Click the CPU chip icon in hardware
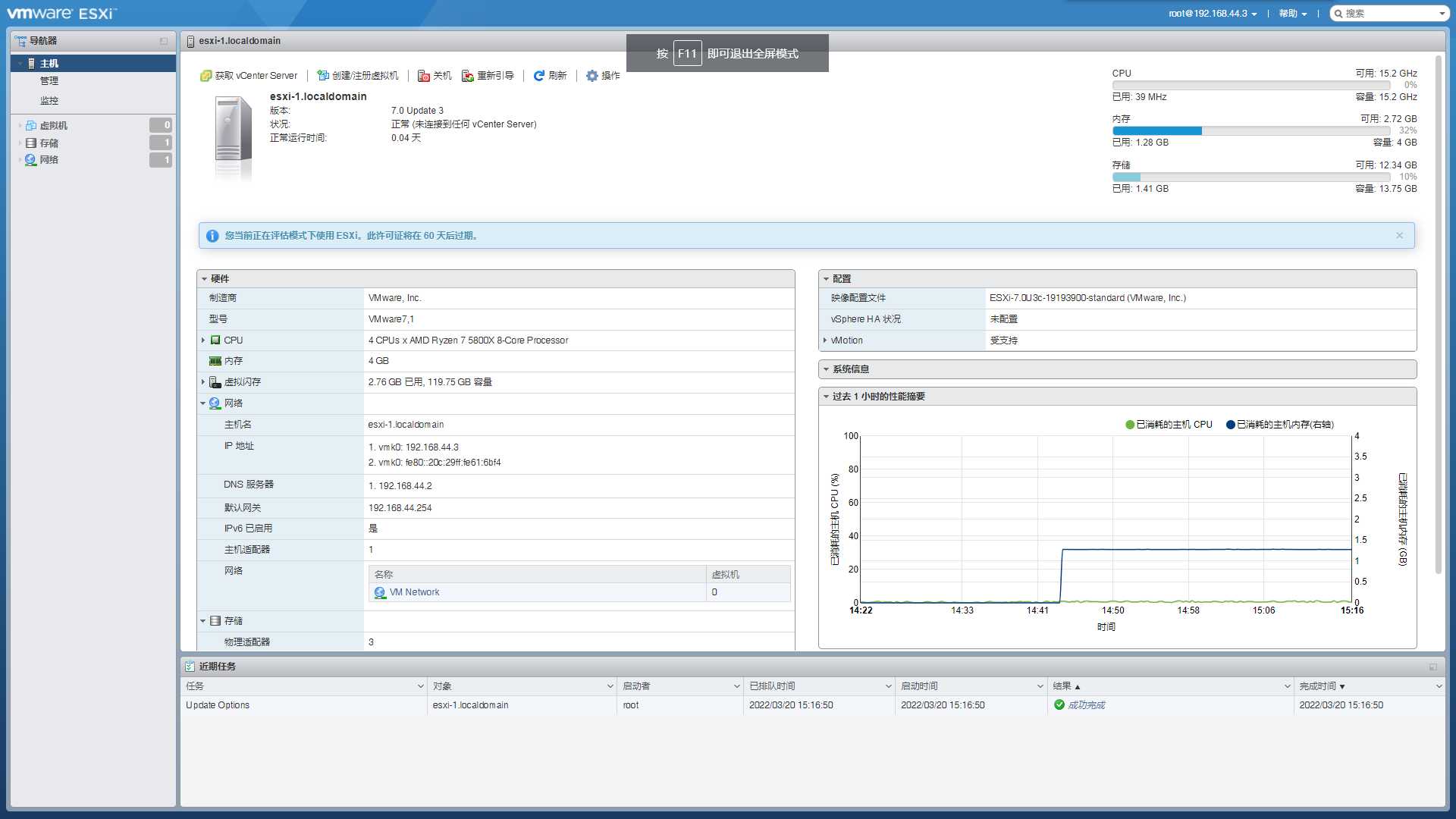The height and width of the screenshot is (819, 1456). click(215, 340)
